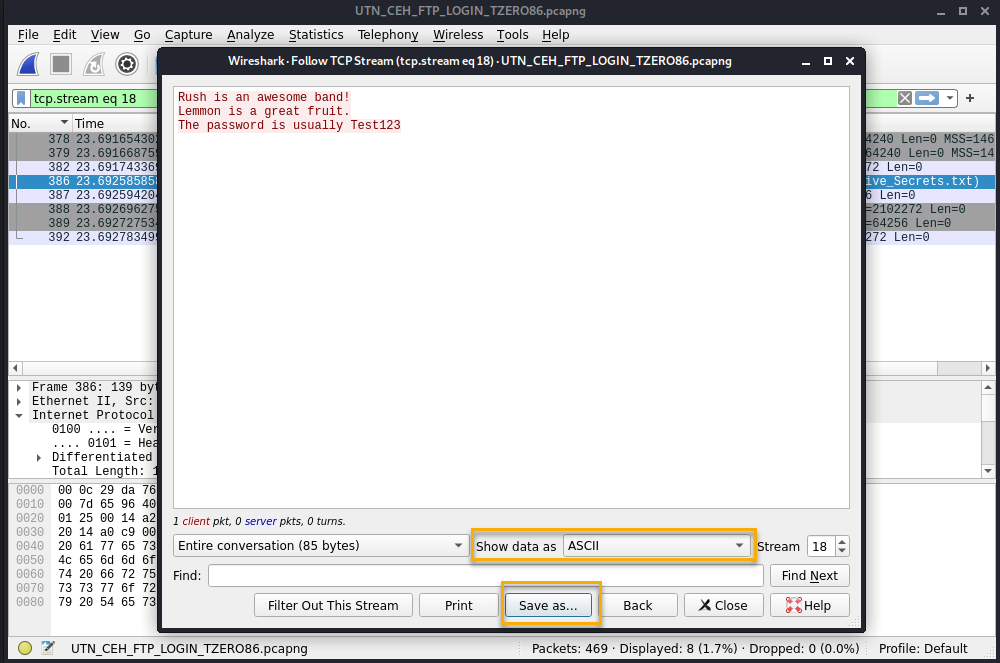Expand the Frame 386 tree item
Image resolution: width=1000 pixels, height=663 pixels.
pos(19,388)
